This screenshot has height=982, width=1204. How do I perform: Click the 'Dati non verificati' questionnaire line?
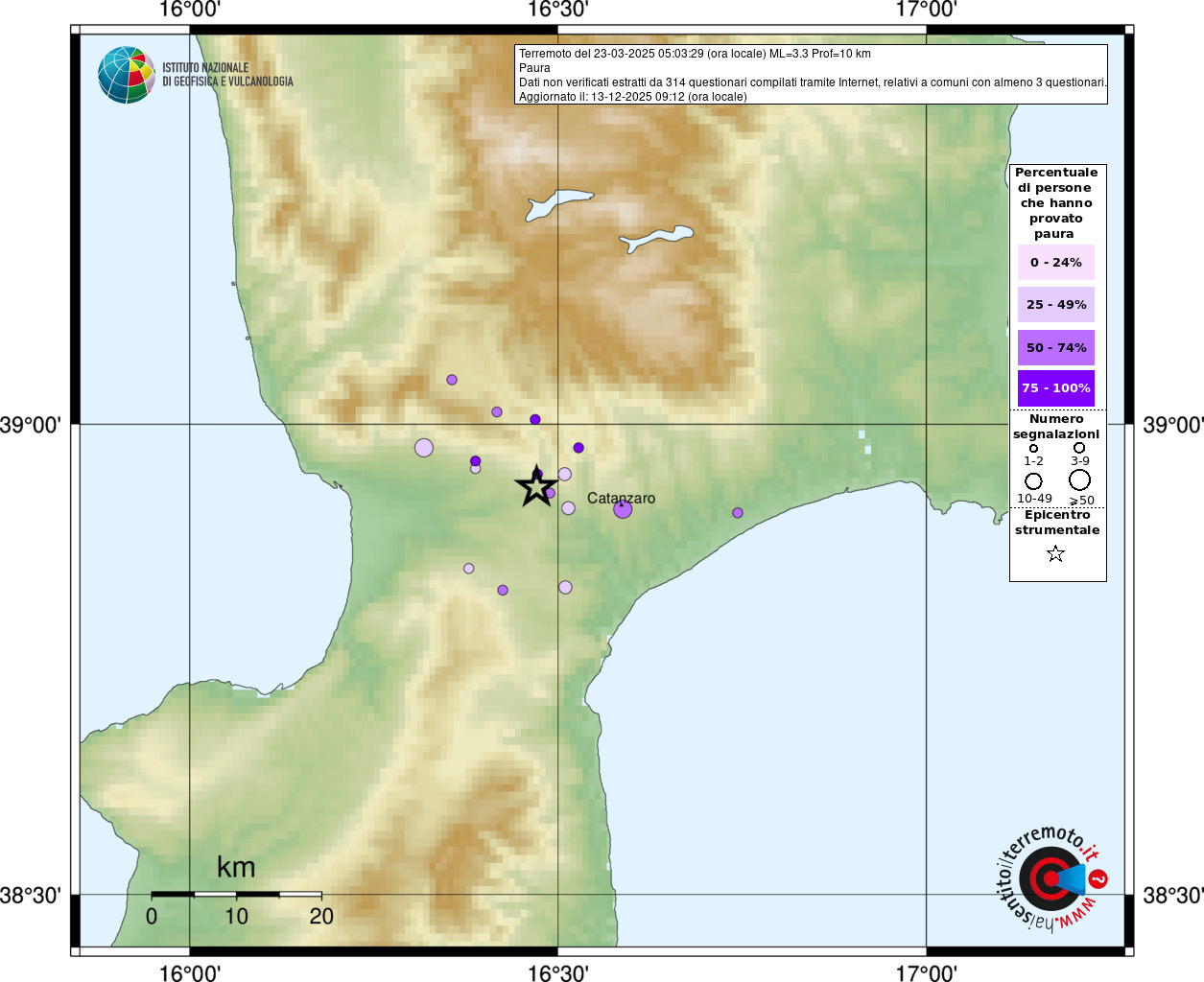point(813,82)
